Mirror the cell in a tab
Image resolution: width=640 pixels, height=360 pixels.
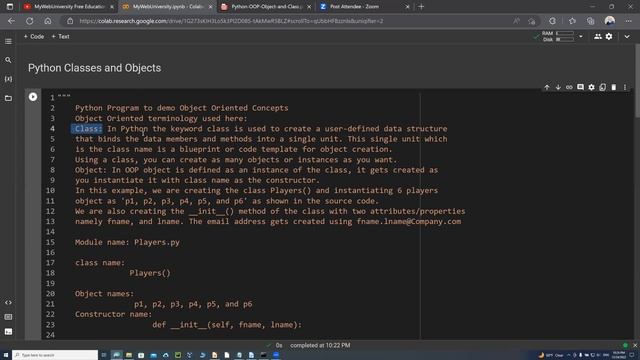[x=602, y=87]
